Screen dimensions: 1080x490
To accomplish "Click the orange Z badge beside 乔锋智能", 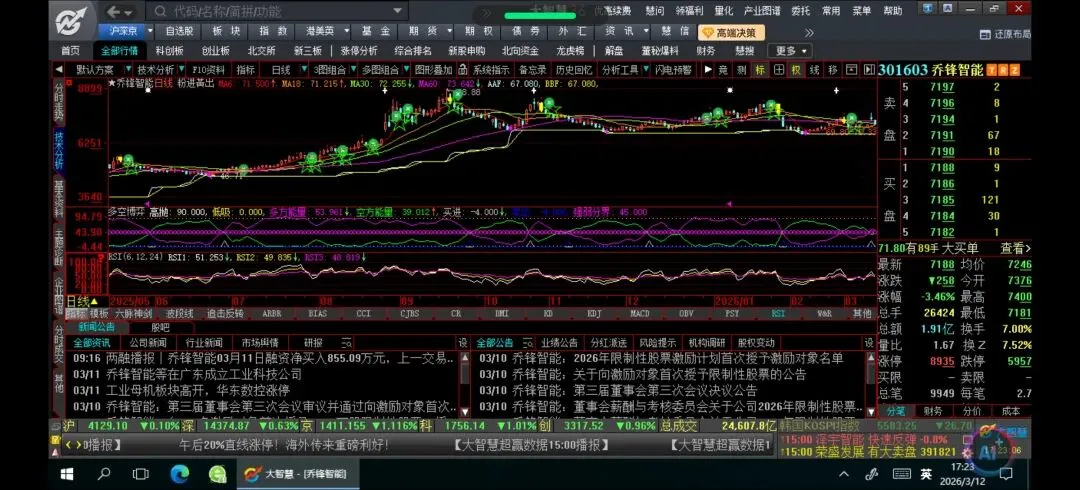I will pos(1013,70).
